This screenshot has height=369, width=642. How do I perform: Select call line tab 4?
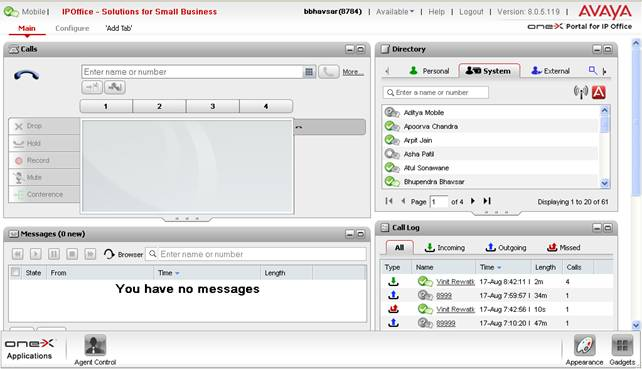(266, 106)
